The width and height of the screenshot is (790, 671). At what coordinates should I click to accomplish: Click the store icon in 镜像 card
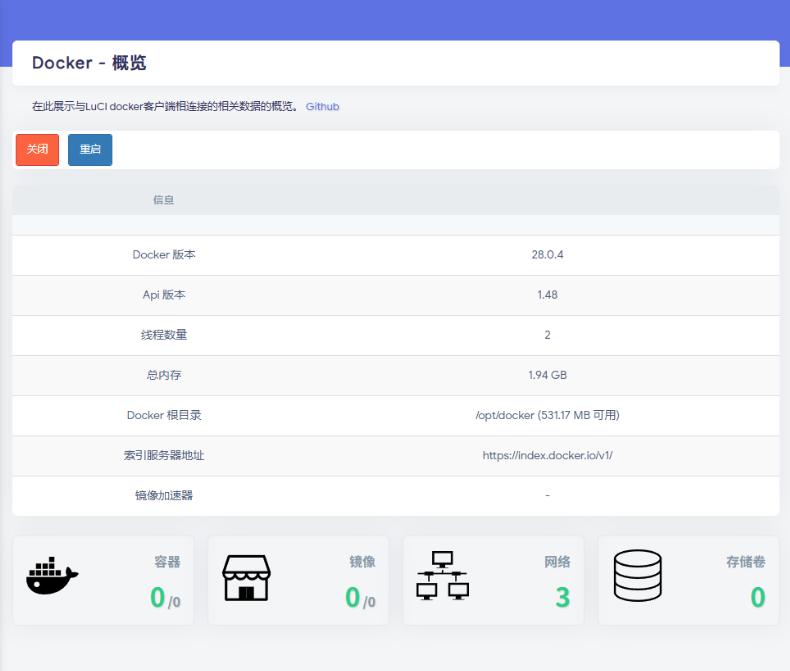click(x=246, y=578)
